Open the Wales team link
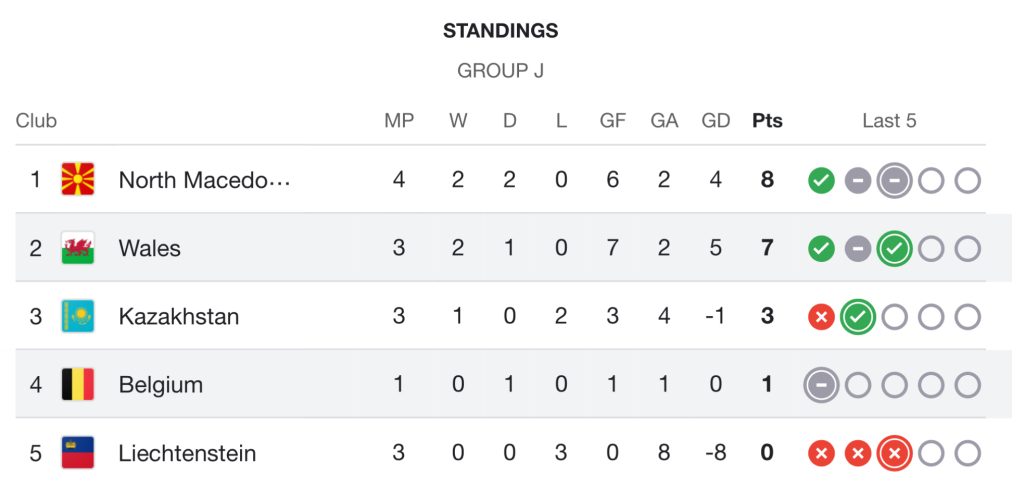Image resolution: width=1012 pixels, height=500 pixels. (149, 248)
